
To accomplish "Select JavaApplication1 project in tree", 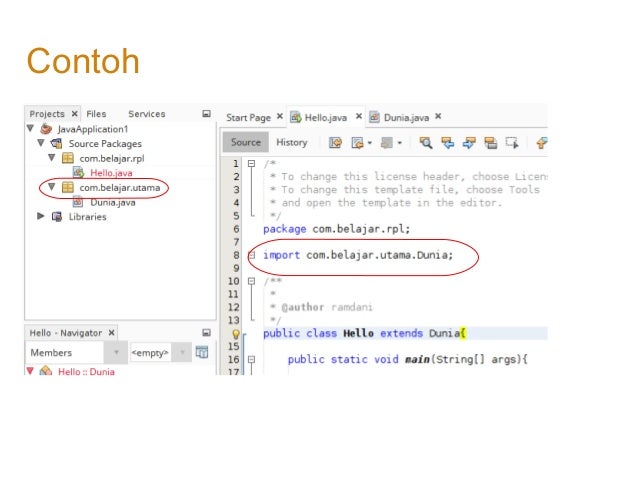I will tap(92, 129).
